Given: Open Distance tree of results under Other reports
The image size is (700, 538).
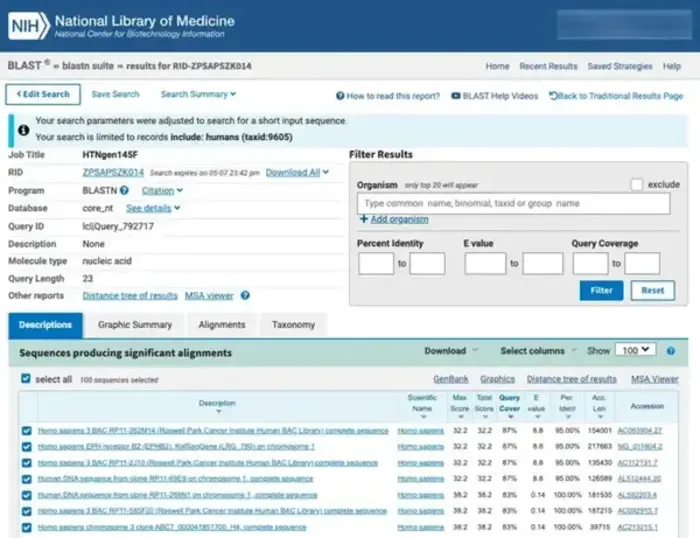Looking at the screenshot, I should (x=130, y=296).
